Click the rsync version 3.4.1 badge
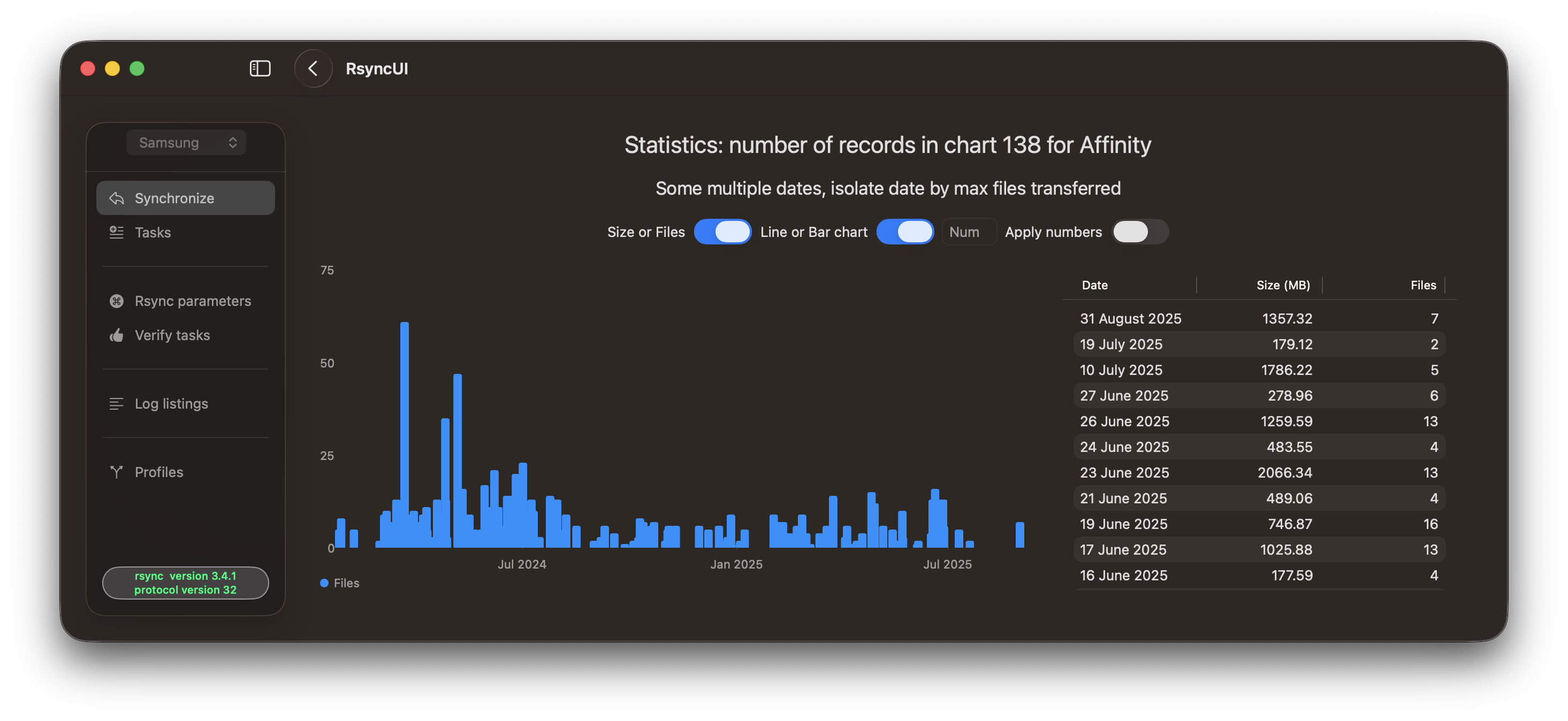Screen dimensions: 1568x721 [186, 583]
